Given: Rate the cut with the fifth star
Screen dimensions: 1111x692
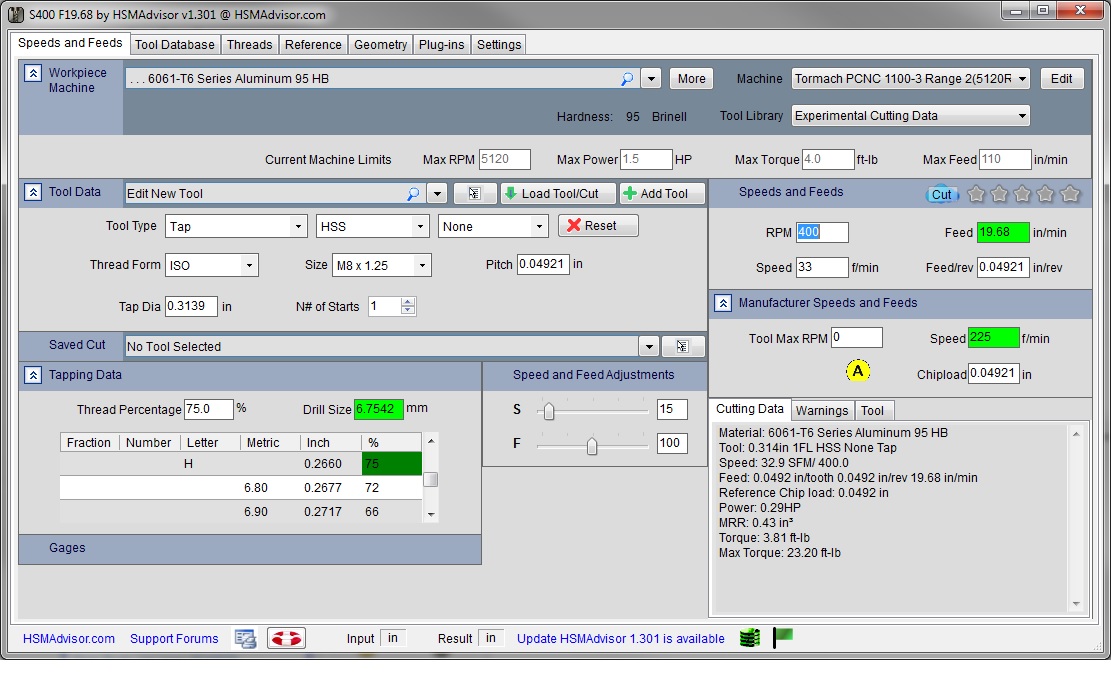Looking at the screenshot, I should point(1070,194).
